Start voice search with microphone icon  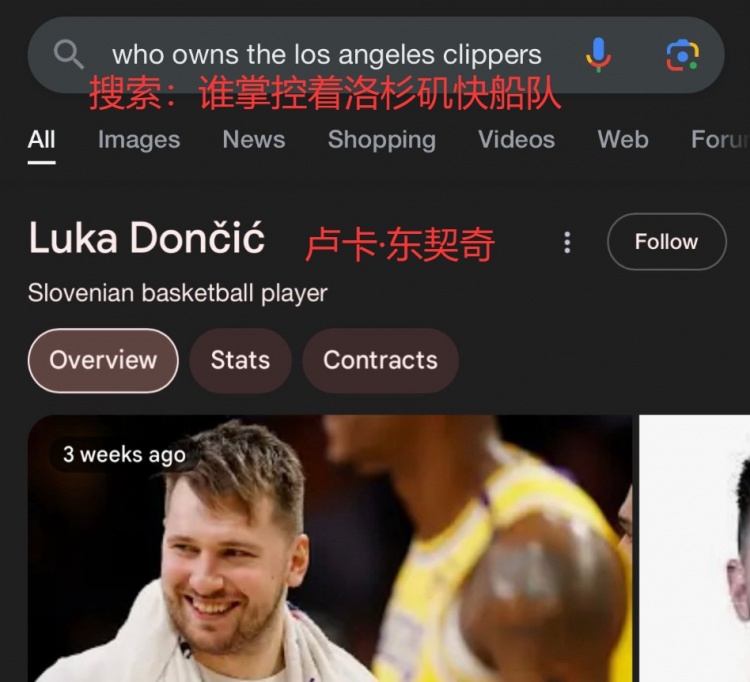pyautogui.click(x=598, y=55)
